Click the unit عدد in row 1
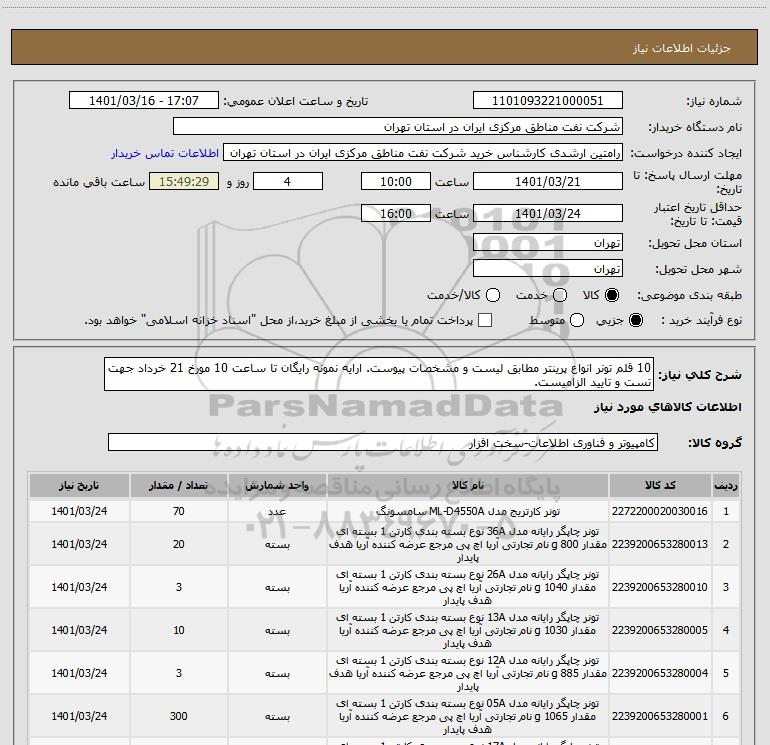 (277, 511)
